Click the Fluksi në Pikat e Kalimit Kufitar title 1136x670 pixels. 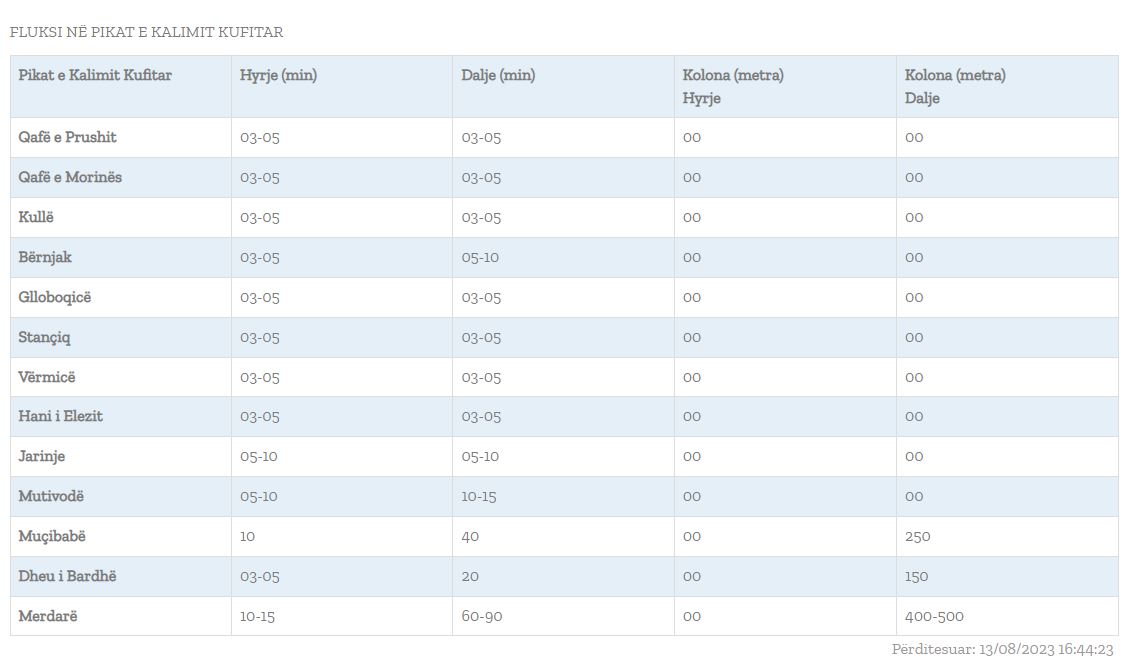[146, 32]
